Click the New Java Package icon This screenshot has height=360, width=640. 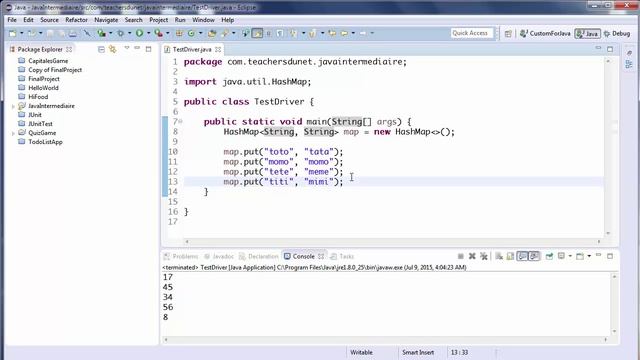point(179,33)
